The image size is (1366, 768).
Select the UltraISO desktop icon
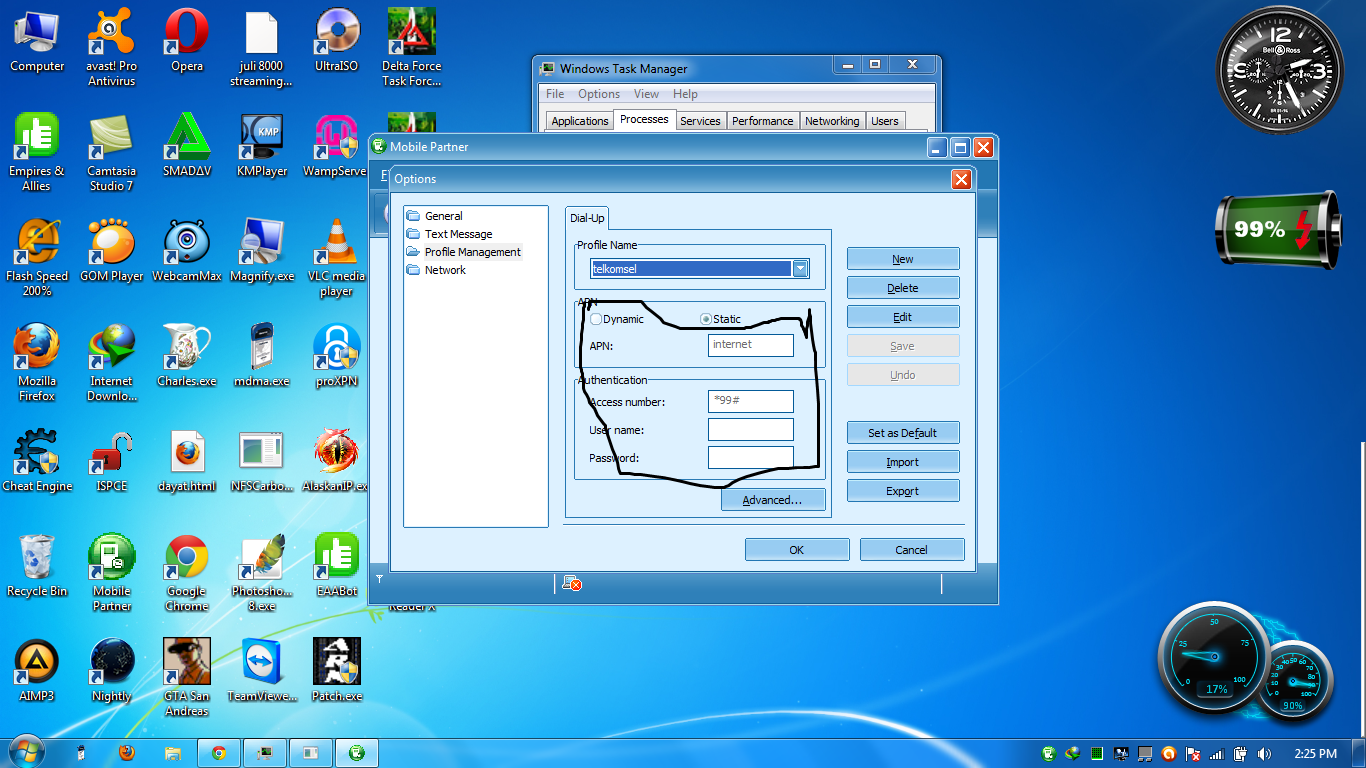337,42
